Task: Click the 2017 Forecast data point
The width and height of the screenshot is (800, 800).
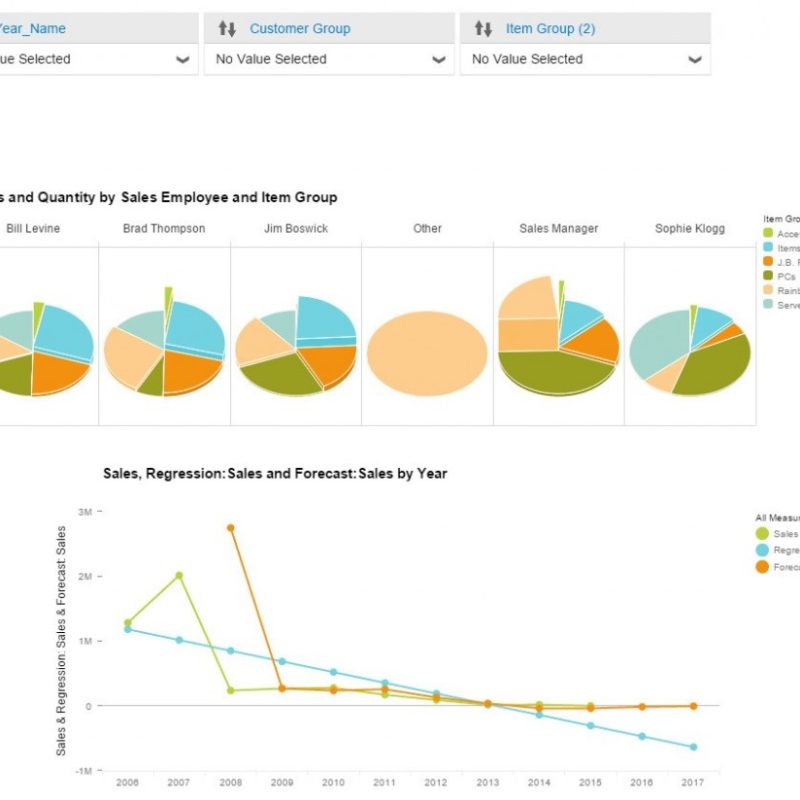Action: pyautogui.click(x=693, y=706)
